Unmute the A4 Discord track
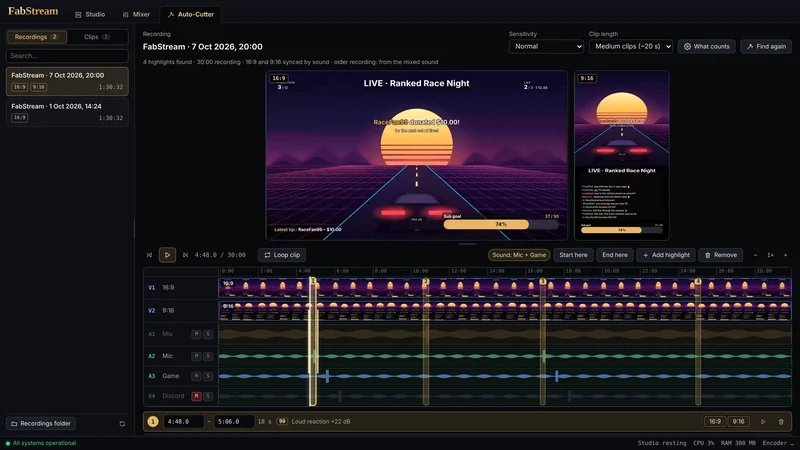Screen dimensions: 800x450 196,396
